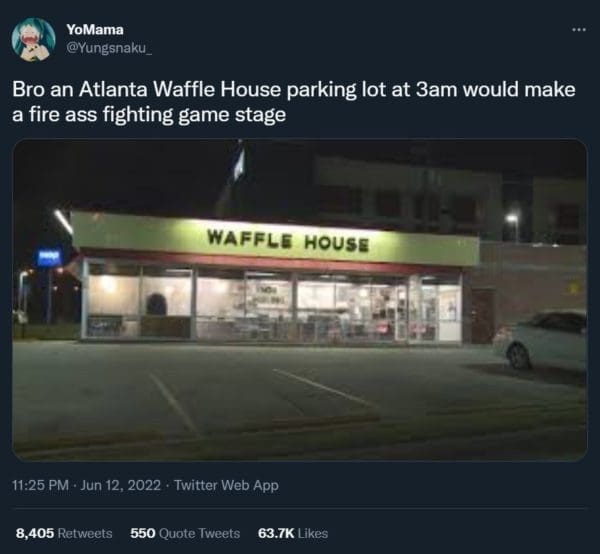Click the Retweets count number 8,405
Image resolution: width=600 pixels, height=554 pixels.
(35, 533)
